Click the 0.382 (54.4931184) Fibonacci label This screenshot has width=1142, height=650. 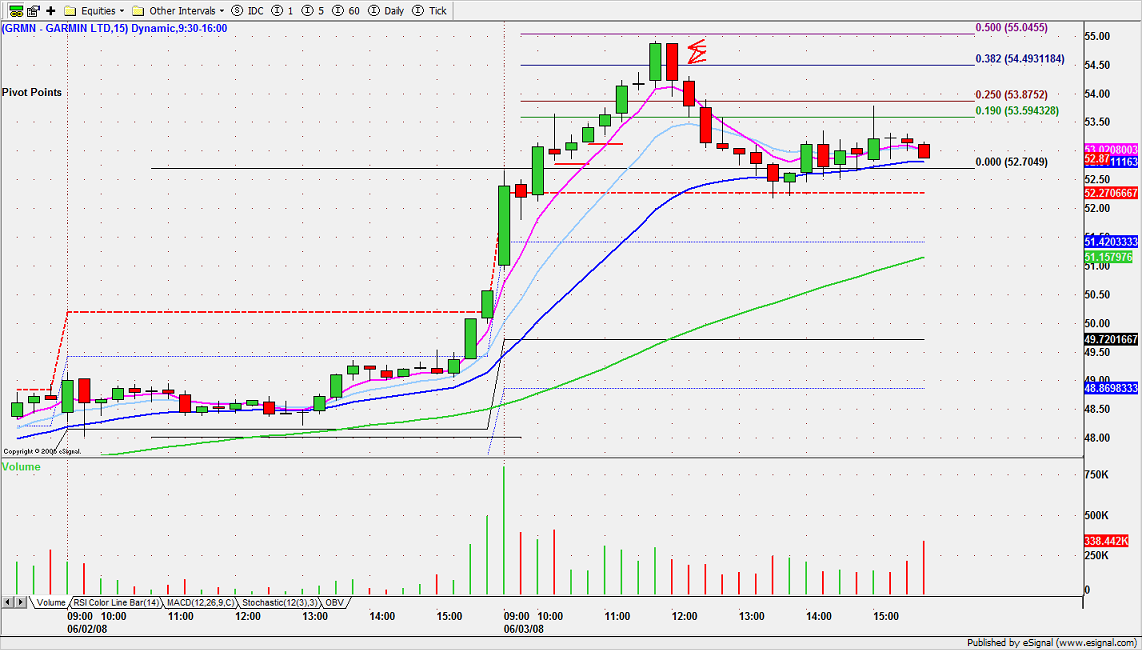coord(1020,60)
